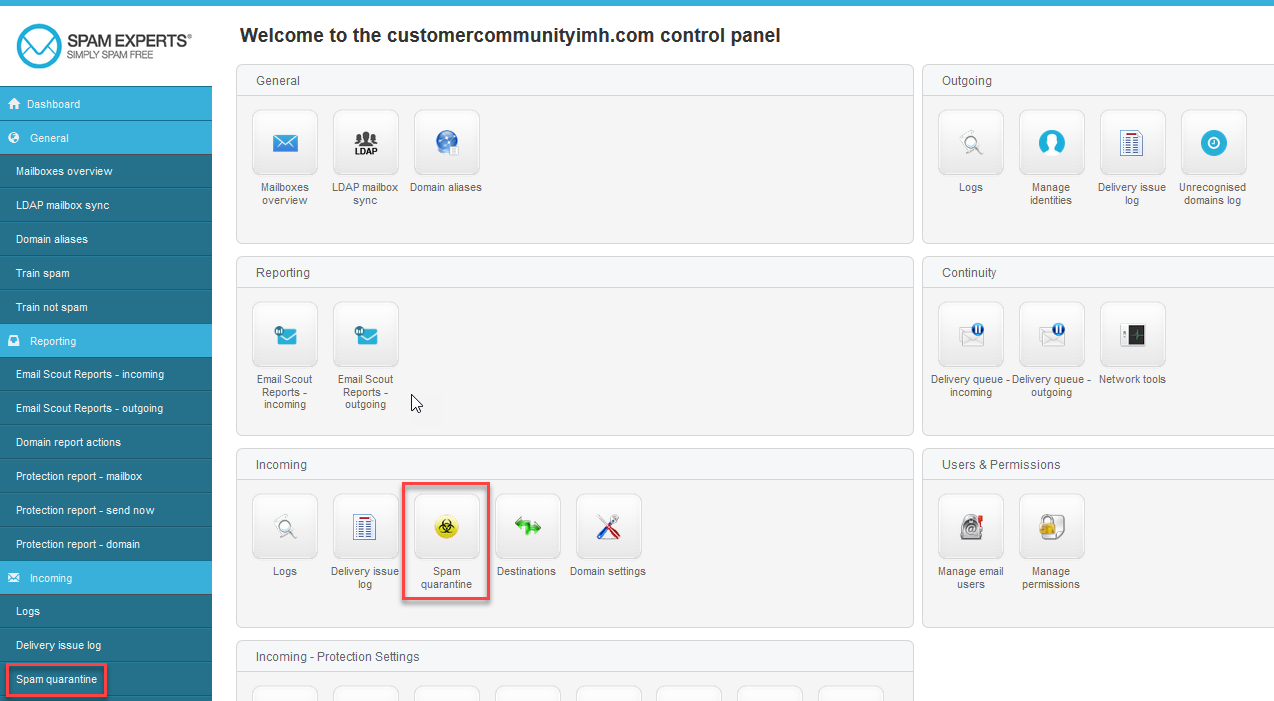Collapse the General sidebar section
The height and width of the screenshot is (701, 1274).
point(106,138)
